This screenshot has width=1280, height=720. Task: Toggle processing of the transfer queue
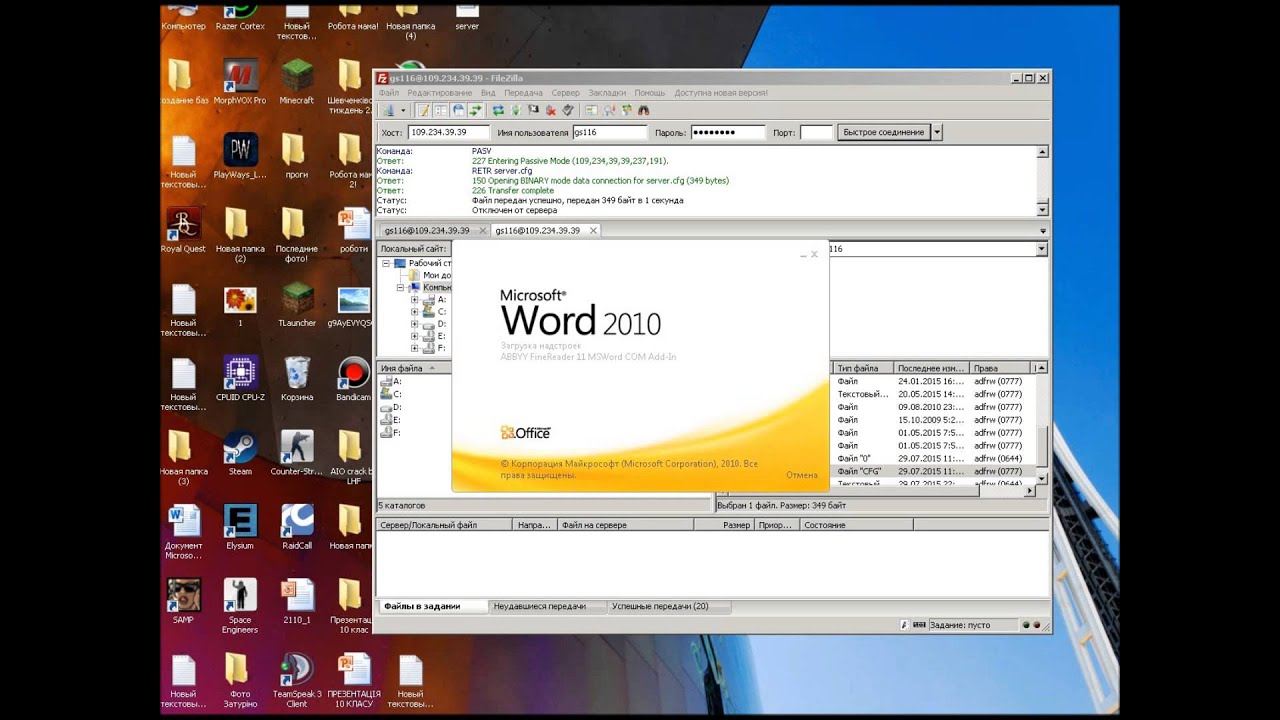pyautogui.click(x=516, y=110)
